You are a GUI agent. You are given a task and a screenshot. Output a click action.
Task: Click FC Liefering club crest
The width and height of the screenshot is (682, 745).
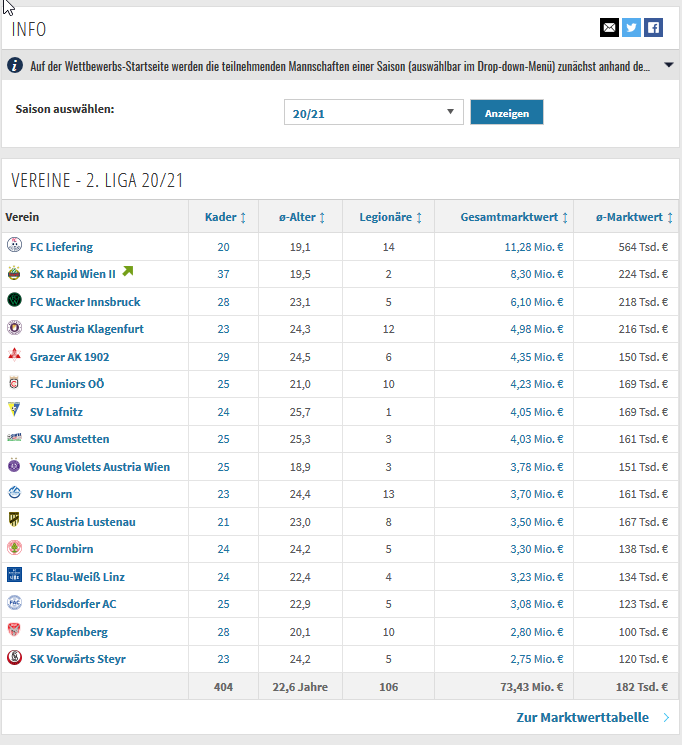[x=14, y=245]
